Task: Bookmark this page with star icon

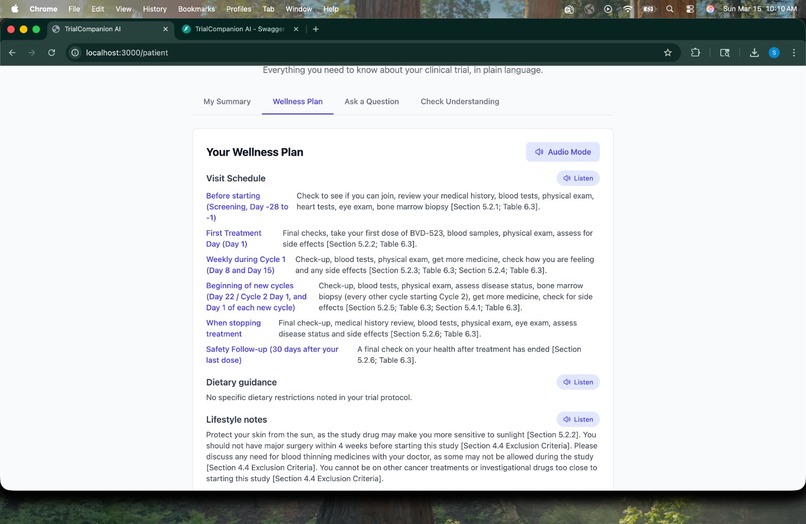Action: (668, 52)
